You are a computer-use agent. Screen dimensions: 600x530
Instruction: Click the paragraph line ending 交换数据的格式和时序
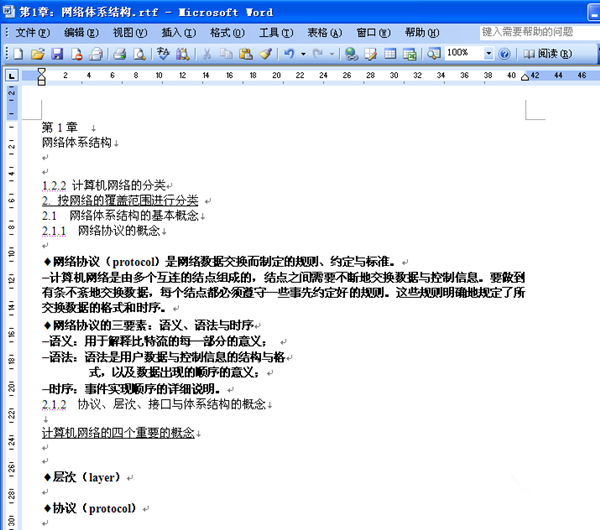[104, 307]
